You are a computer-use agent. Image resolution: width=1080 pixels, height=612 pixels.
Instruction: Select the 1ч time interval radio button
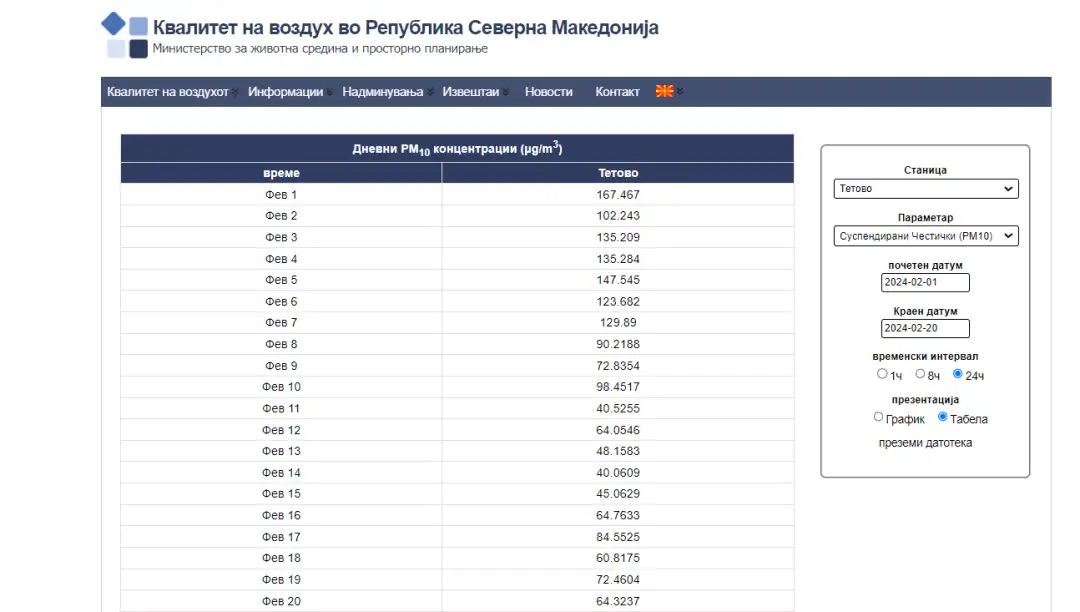[882, 374]
